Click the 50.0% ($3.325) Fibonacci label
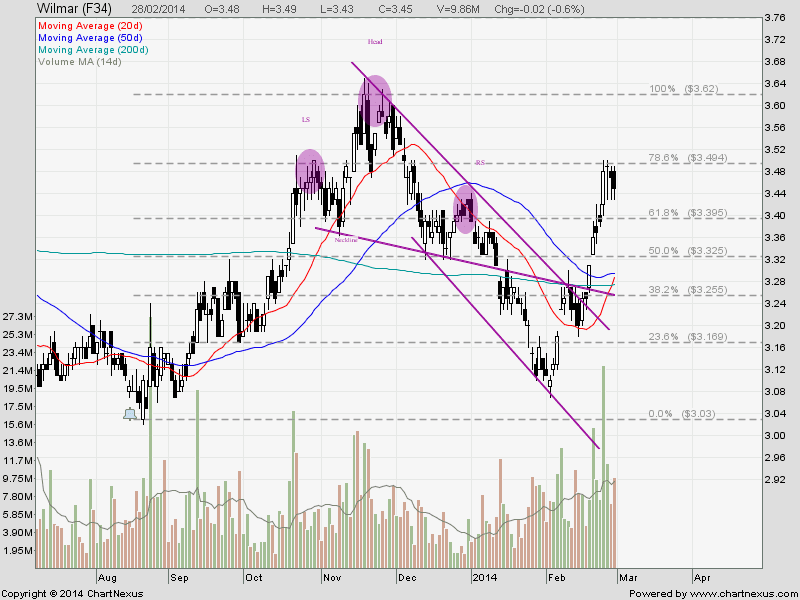Image resolution: width=800 pixels, height=600 pixels. coord(688,251)
